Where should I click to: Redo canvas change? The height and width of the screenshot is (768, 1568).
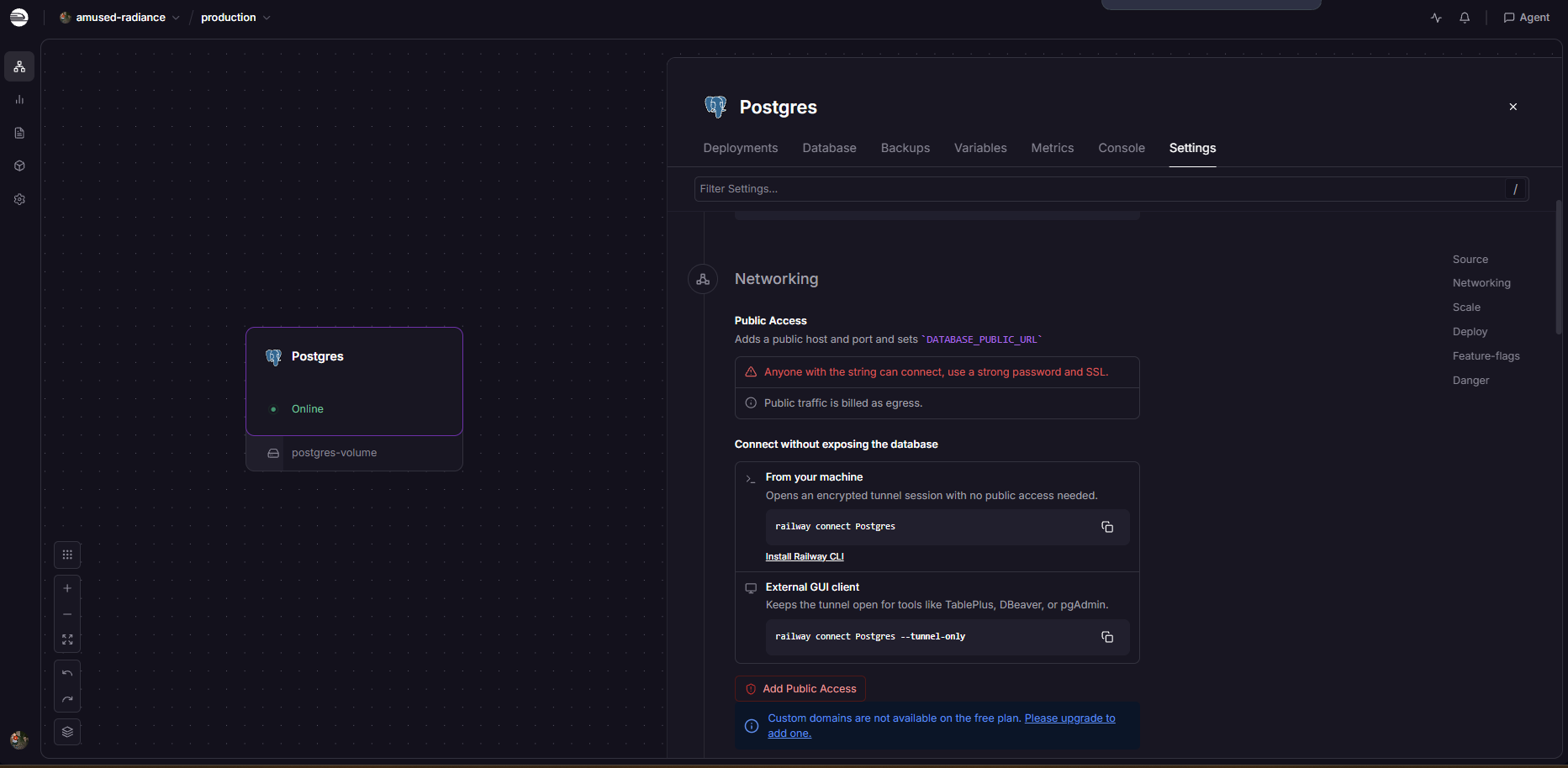coord(67,699)
